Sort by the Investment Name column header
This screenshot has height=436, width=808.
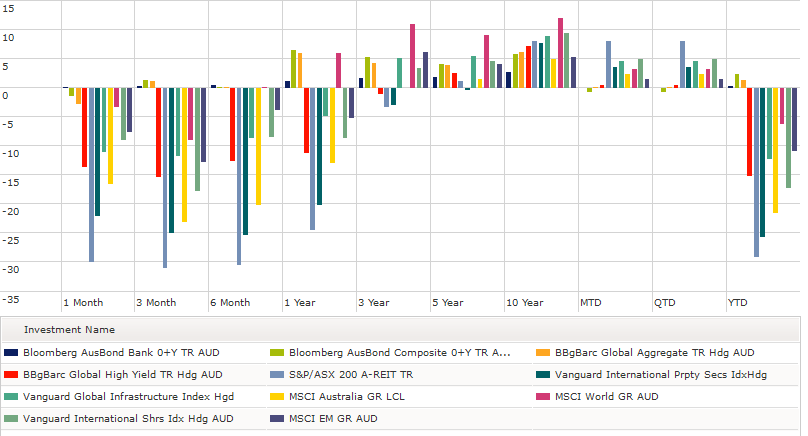click(x=69, y=329)
